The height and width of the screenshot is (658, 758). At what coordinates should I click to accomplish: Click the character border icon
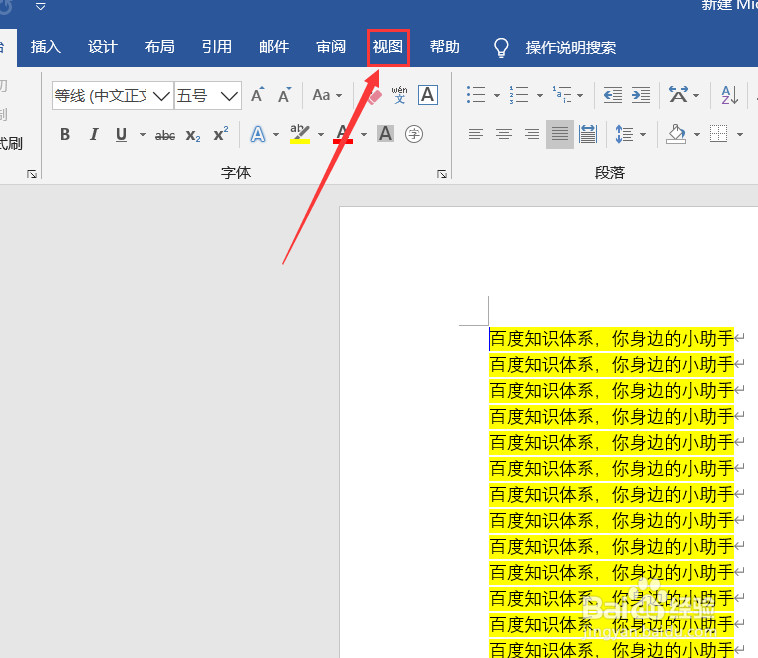click(x=428, y=95)
